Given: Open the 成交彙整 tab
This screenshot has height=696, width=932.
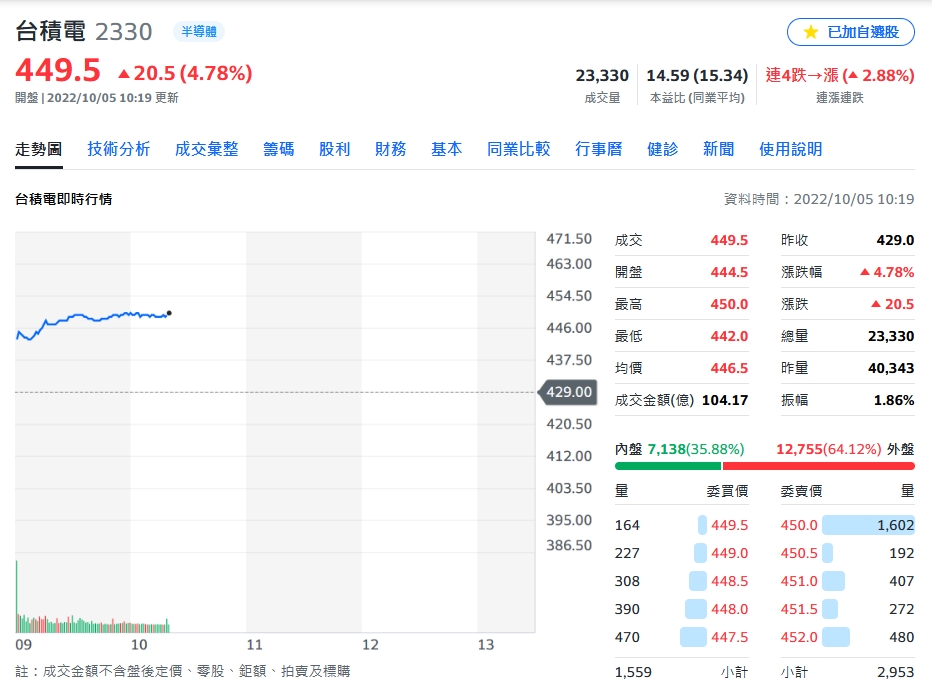Looking at the screenshot, I should point(206,149).
